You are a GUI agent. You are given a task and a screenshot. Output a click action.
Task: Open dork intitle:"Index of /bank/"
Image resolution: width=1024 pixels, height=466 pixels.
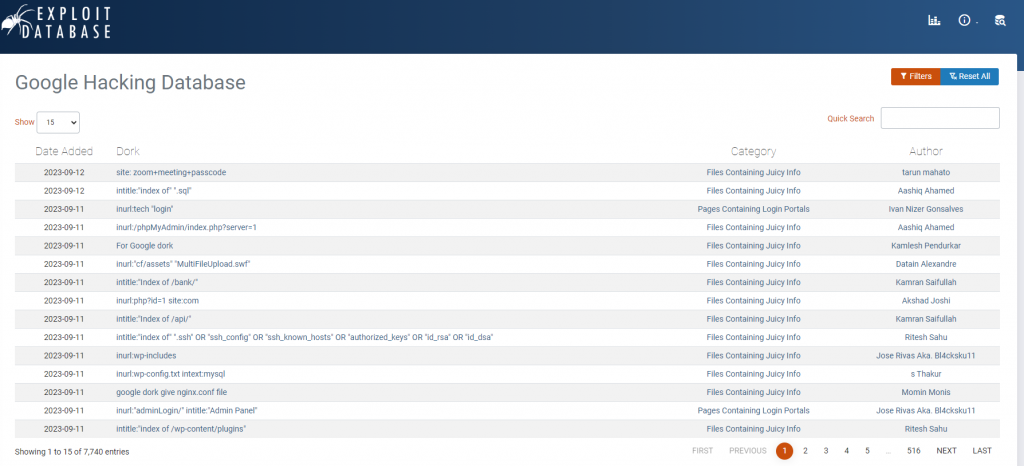[x=157, y=282]
